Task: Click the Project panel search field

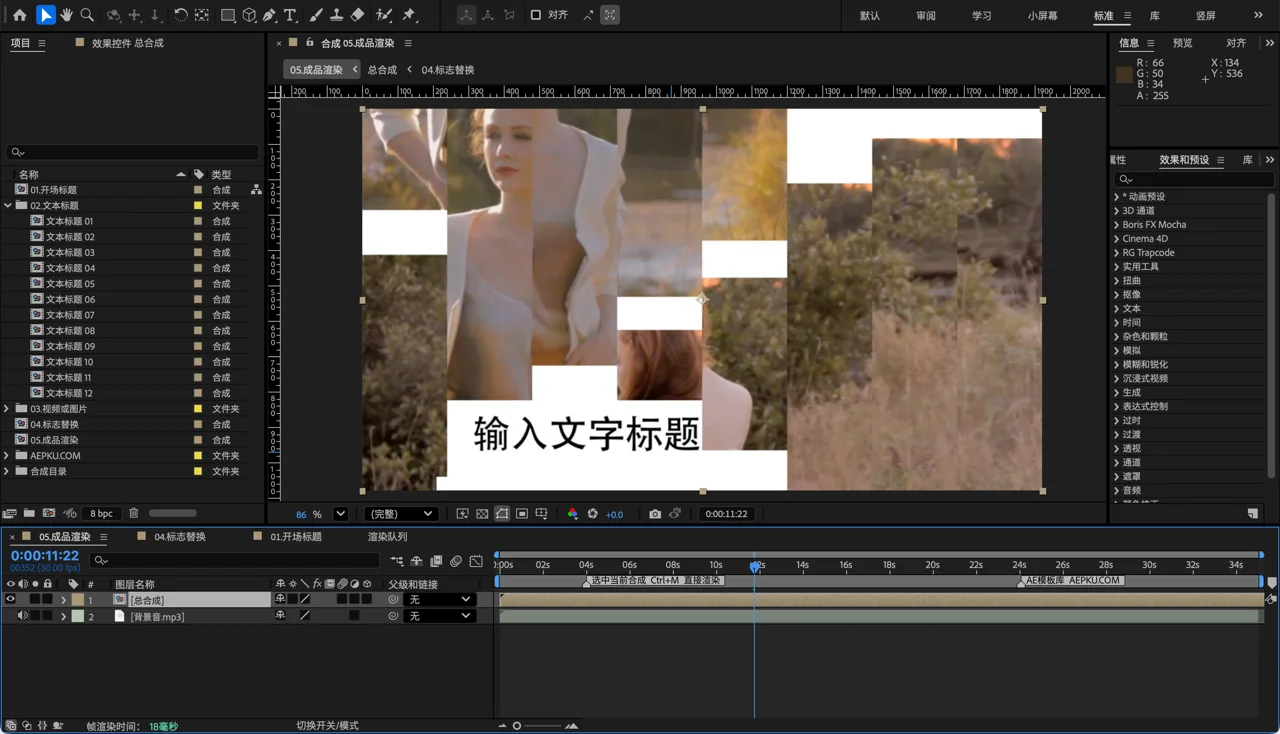Action: (133, 152)
